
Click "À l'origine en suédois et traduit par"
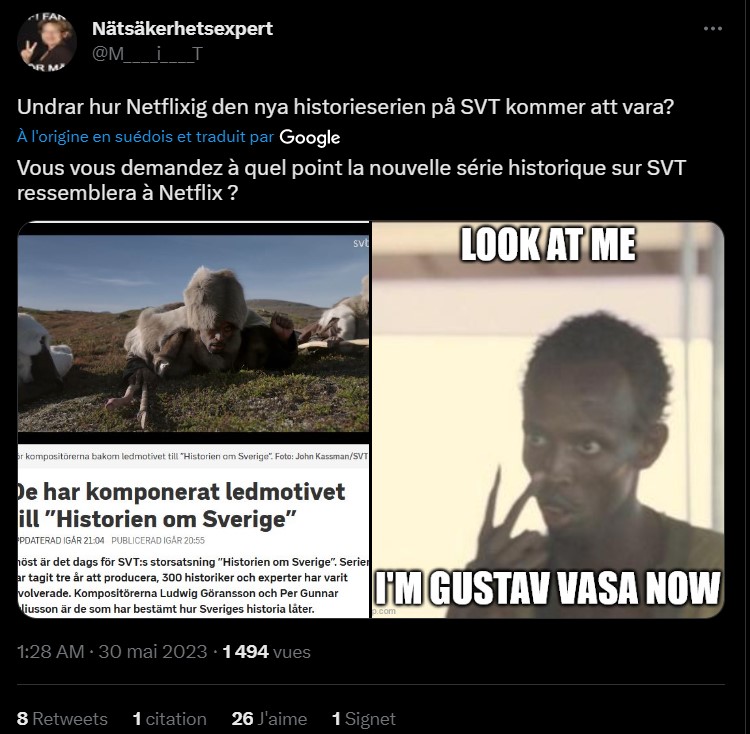tap(145, 137)
